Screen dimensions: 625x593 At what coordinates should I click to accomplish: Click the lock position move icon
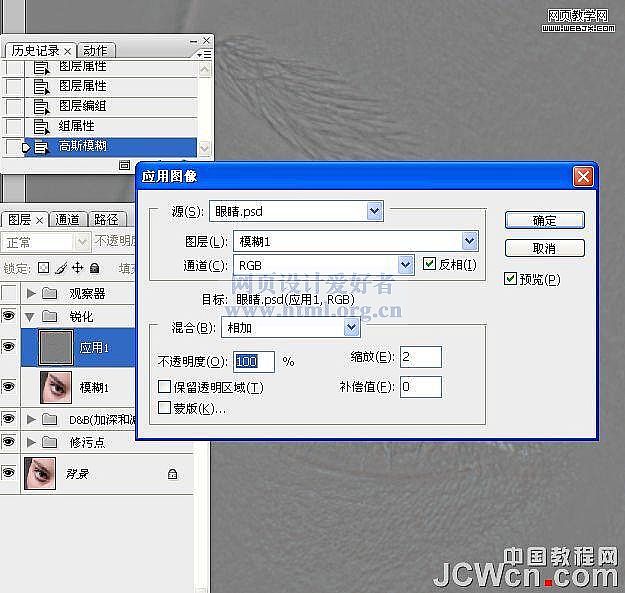coord(77,267)
